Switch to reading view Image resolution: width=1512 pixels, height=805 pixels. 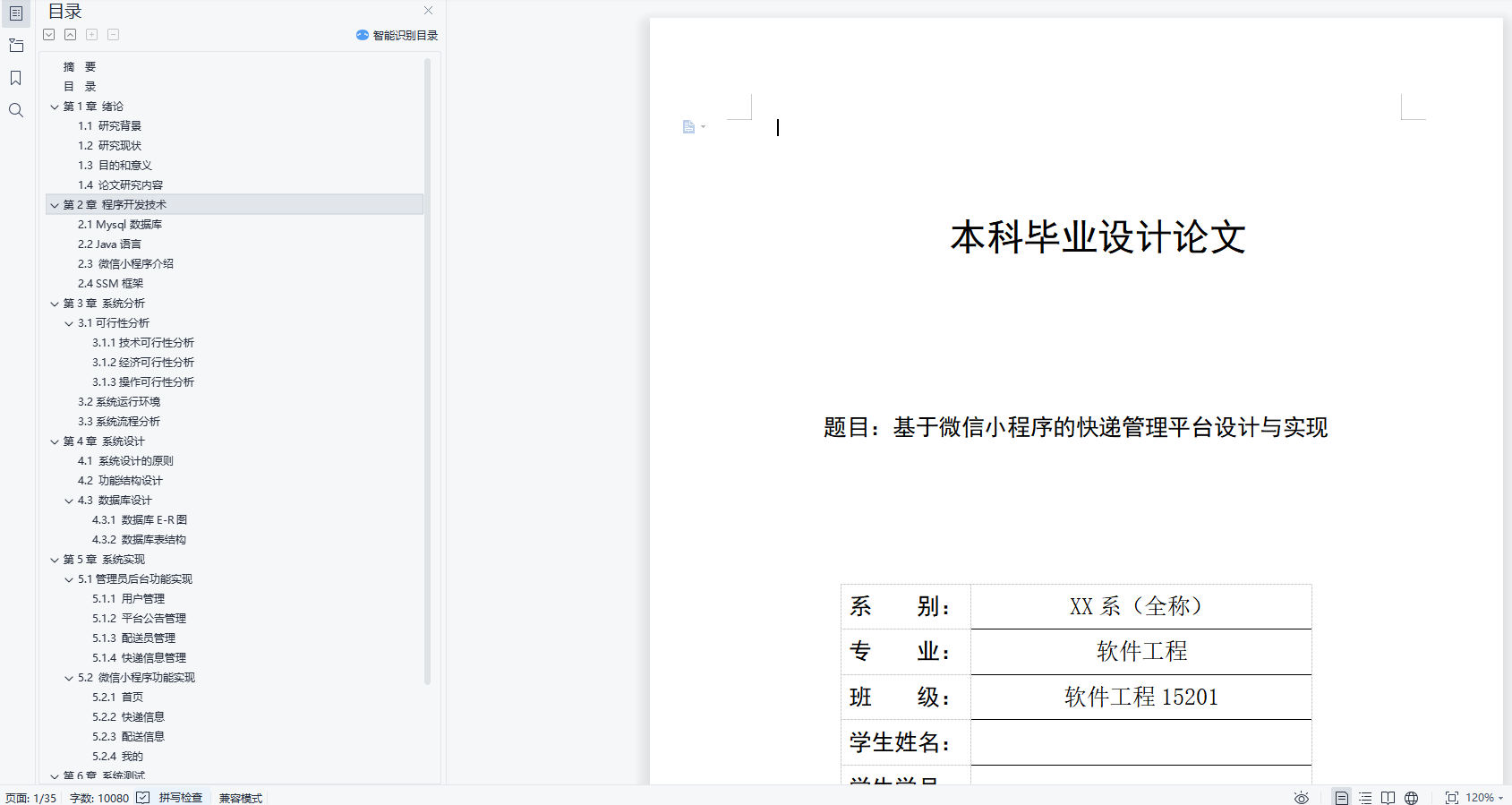click(x=1388, y=798)
